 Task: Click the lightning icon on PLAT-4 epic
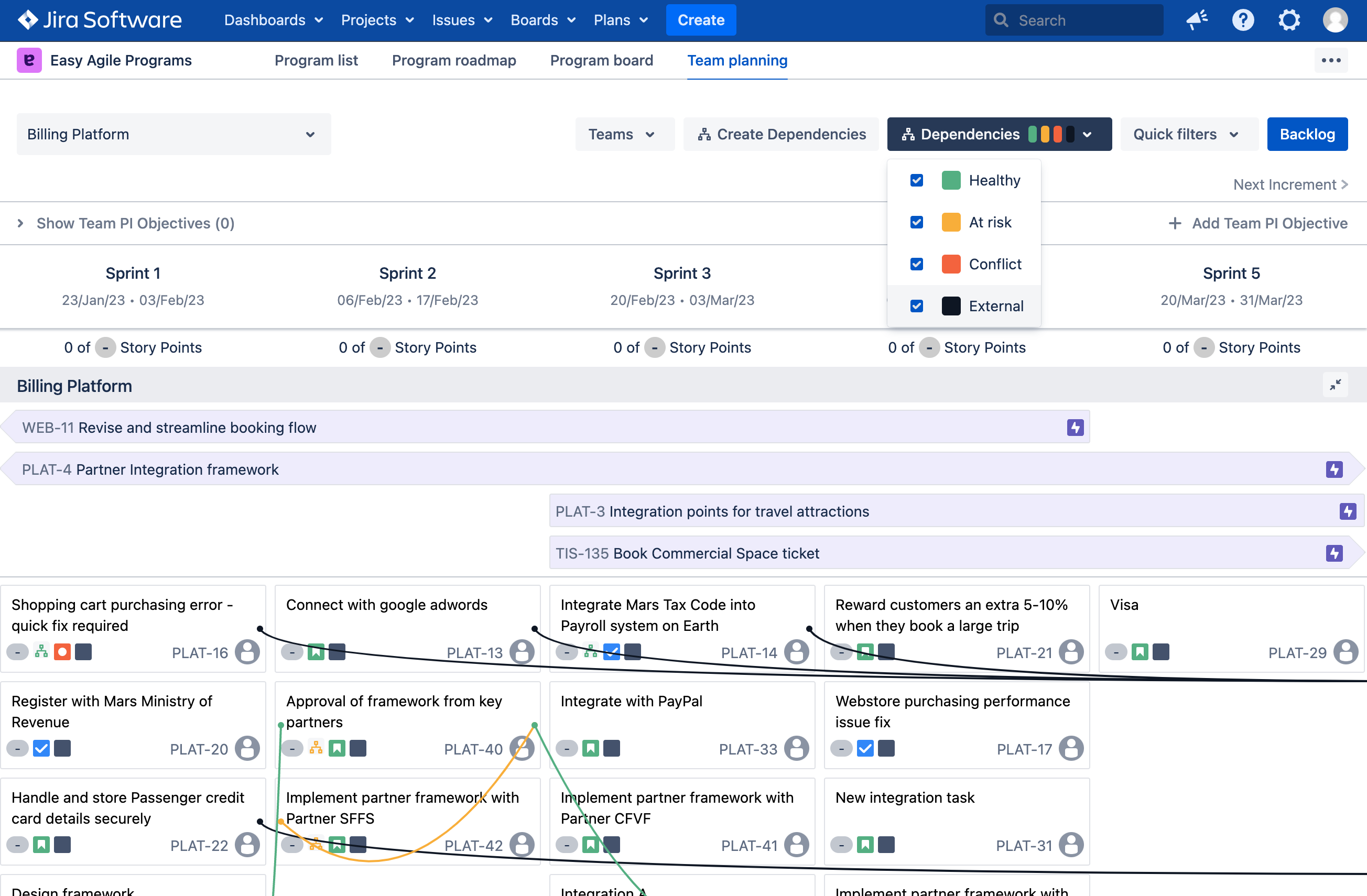(x=1335, y=469)
